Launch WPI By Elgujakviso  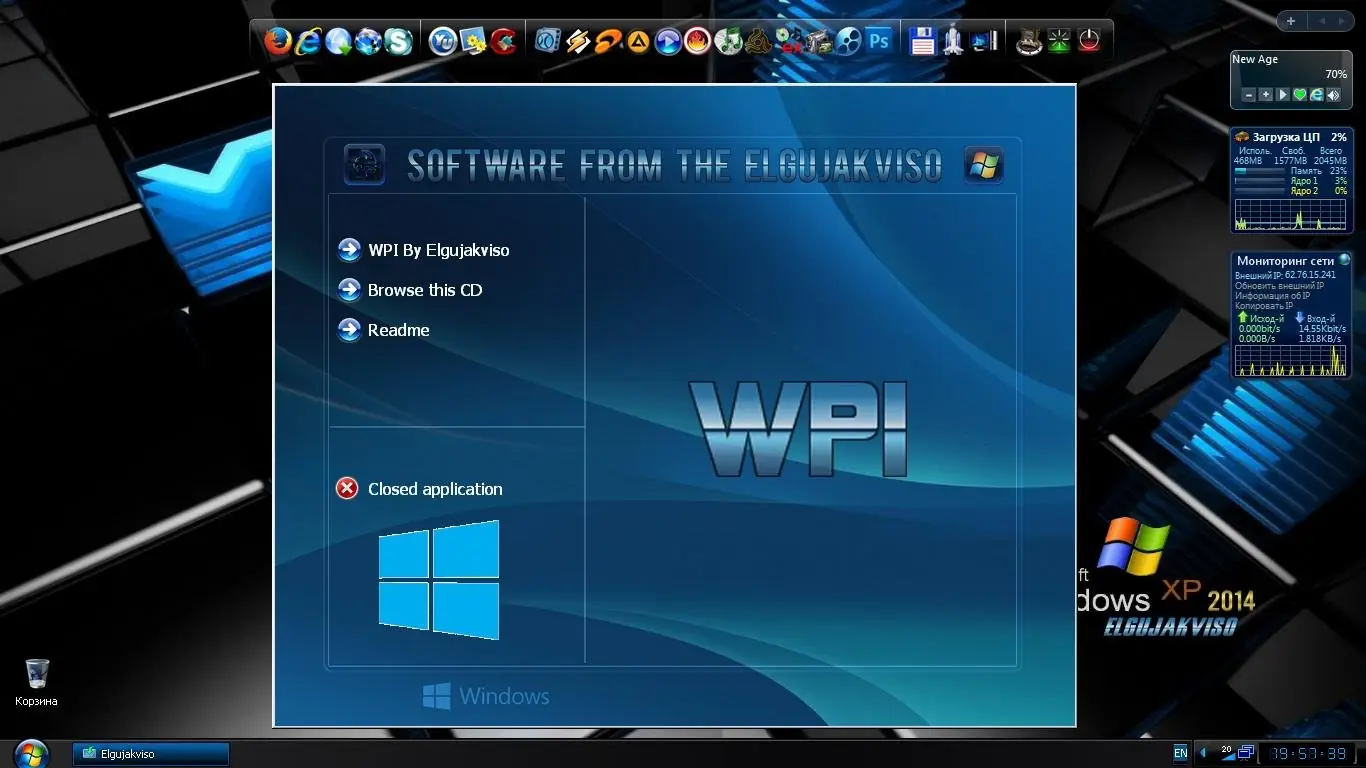424,250
